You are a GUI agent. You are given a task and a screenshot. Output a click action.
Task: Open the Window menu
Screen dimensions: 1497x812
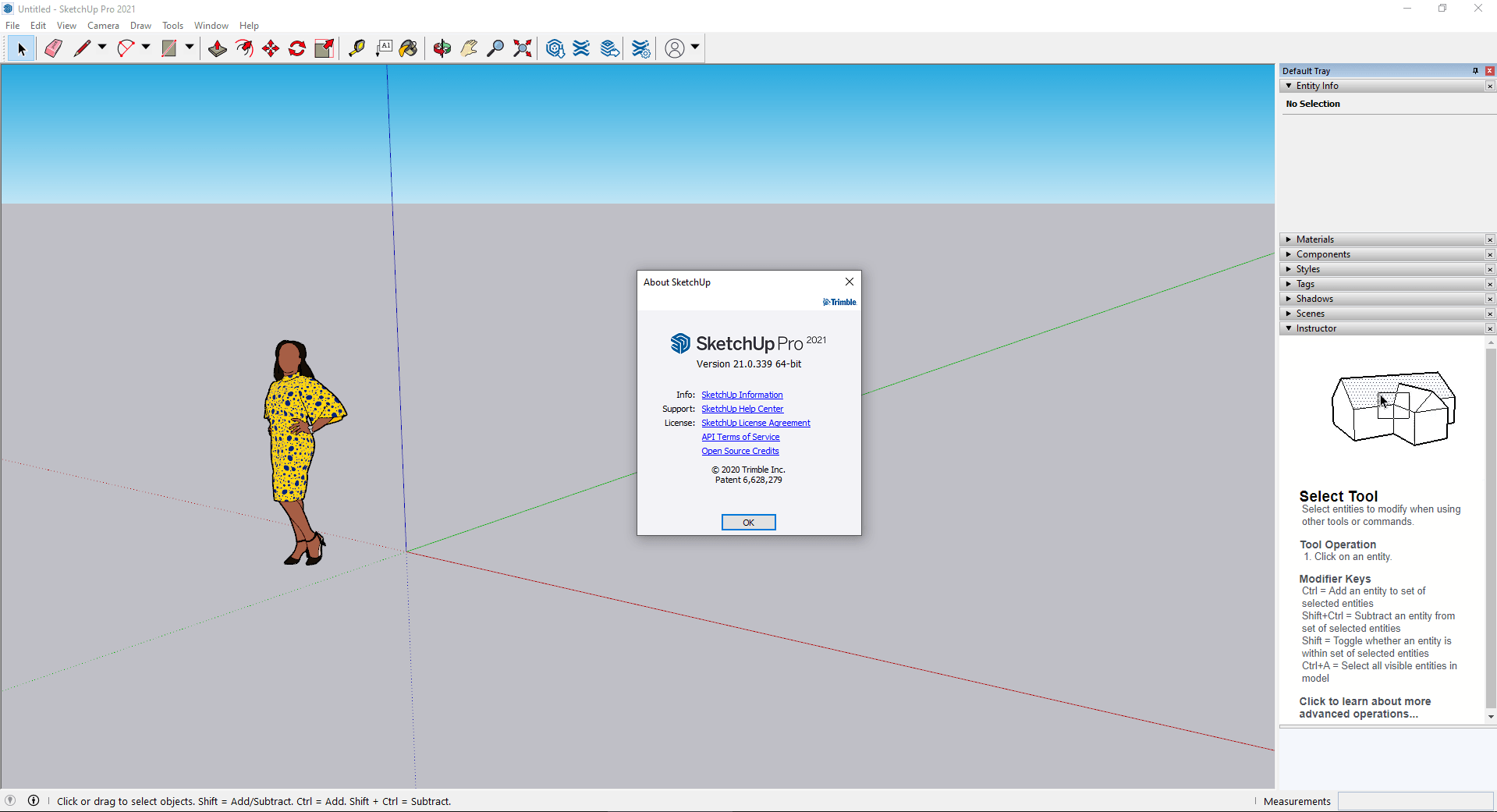coord(211,26)
